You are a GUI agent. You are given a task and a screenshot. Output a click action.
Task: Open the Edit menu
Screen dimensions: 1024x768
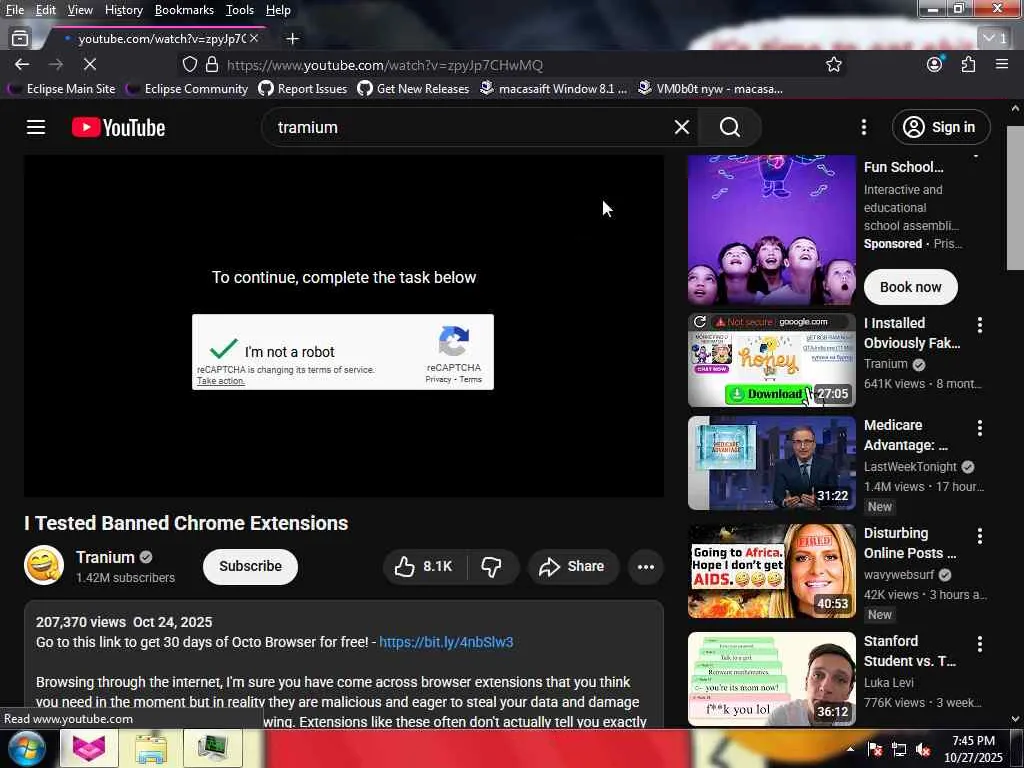click(x=45, y=10)
